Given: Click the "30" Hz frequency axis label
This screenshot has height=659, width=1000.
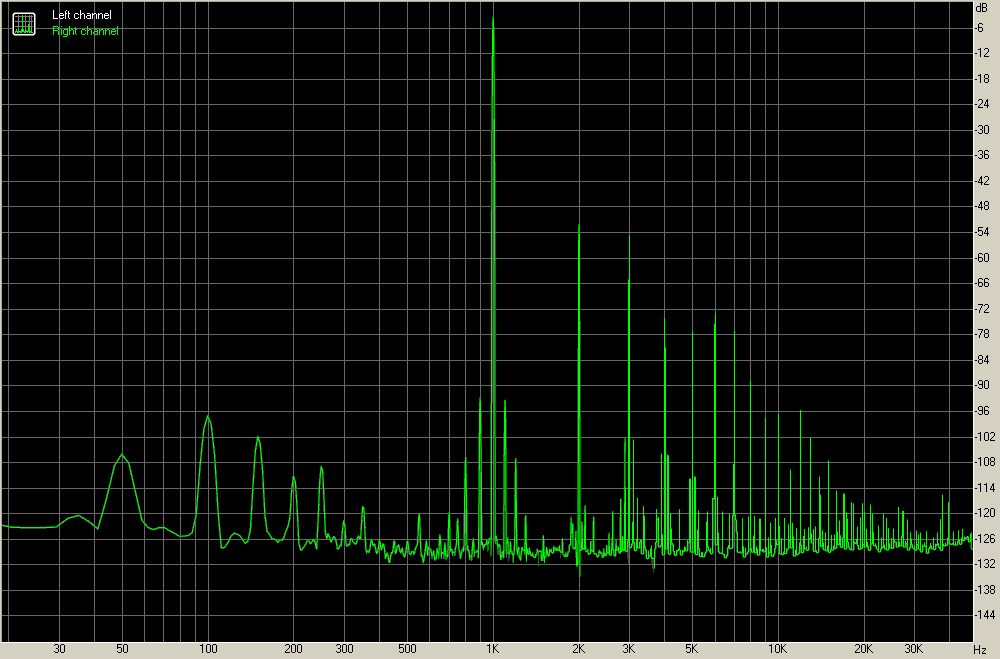Looking at the screenshot, I should coord(59,649).
